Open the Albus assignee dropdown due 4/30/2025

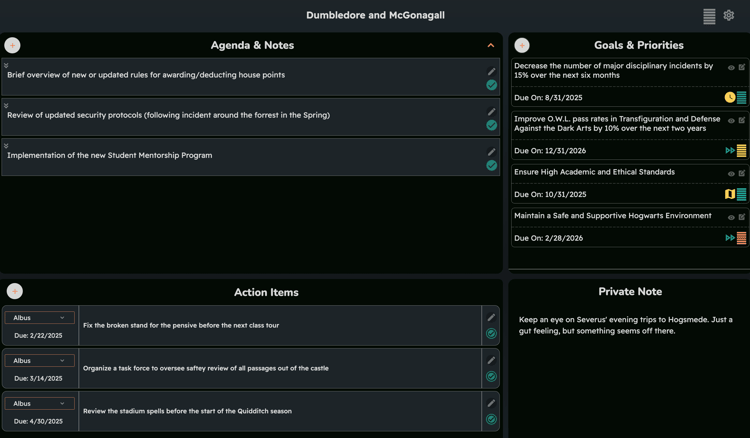tap(39, 404)
